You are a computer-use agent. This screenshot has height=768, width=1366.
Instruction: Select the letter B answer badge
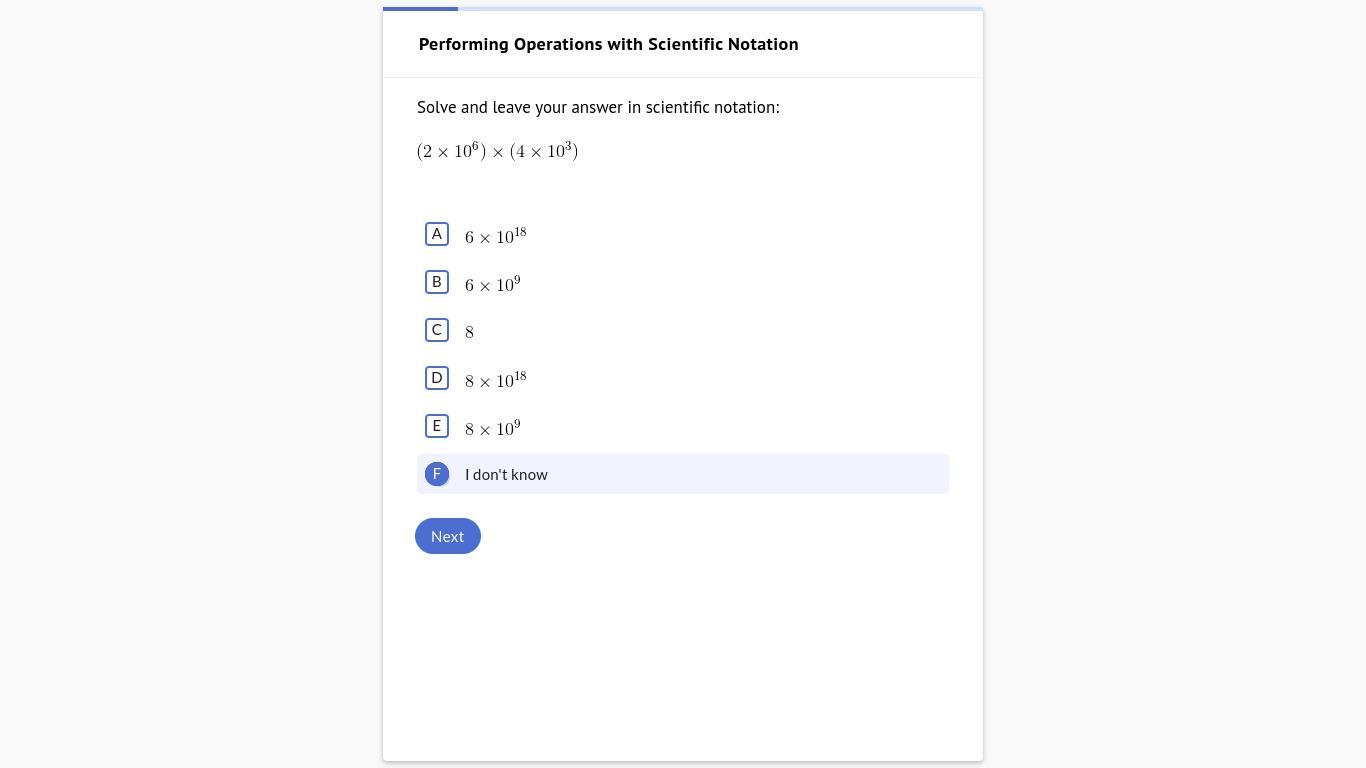pyautogui.click(x=437, y=282)
